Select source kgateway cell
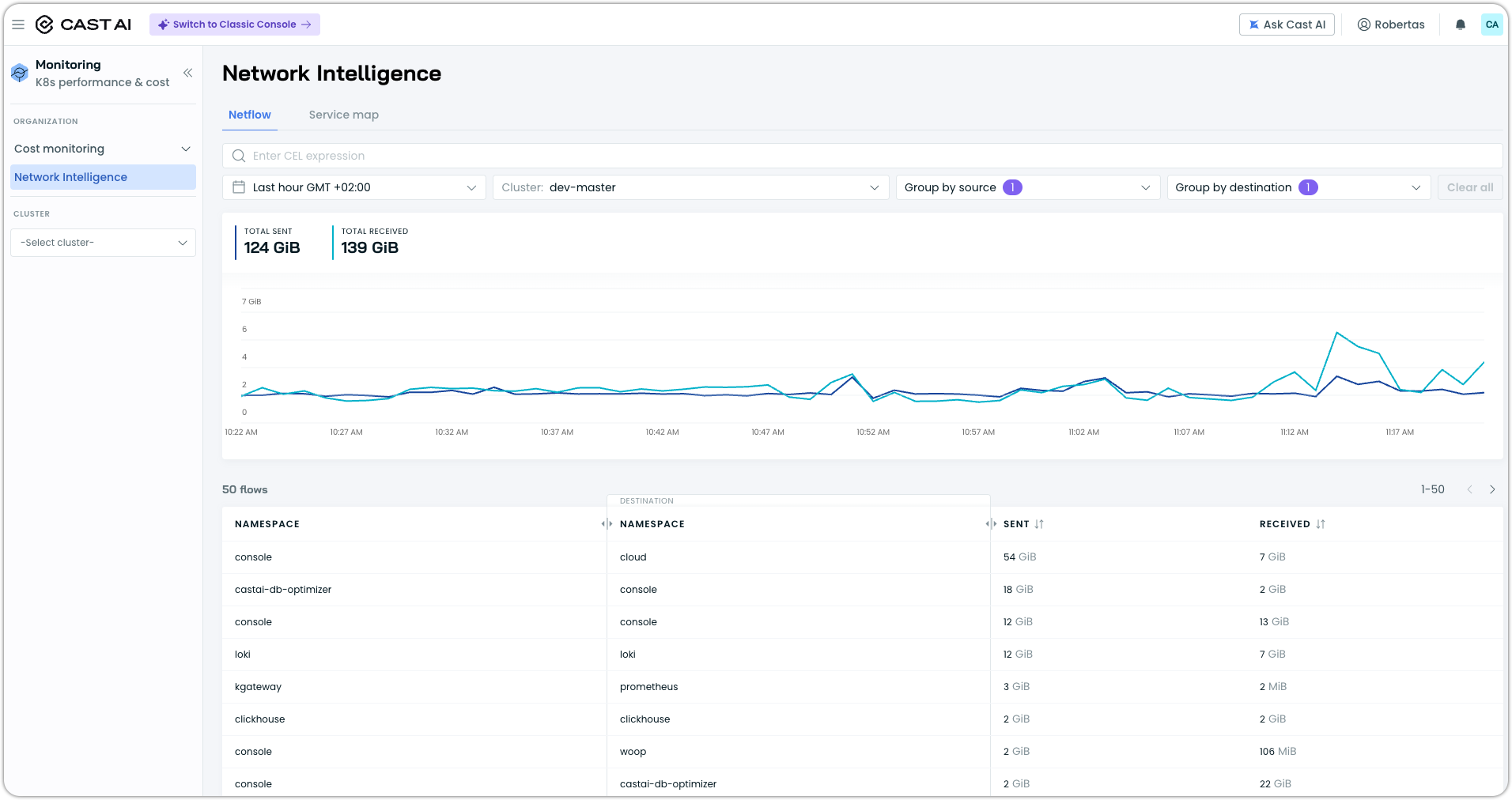Viewport: 1512px width, 800px height. tap(259, 687)
